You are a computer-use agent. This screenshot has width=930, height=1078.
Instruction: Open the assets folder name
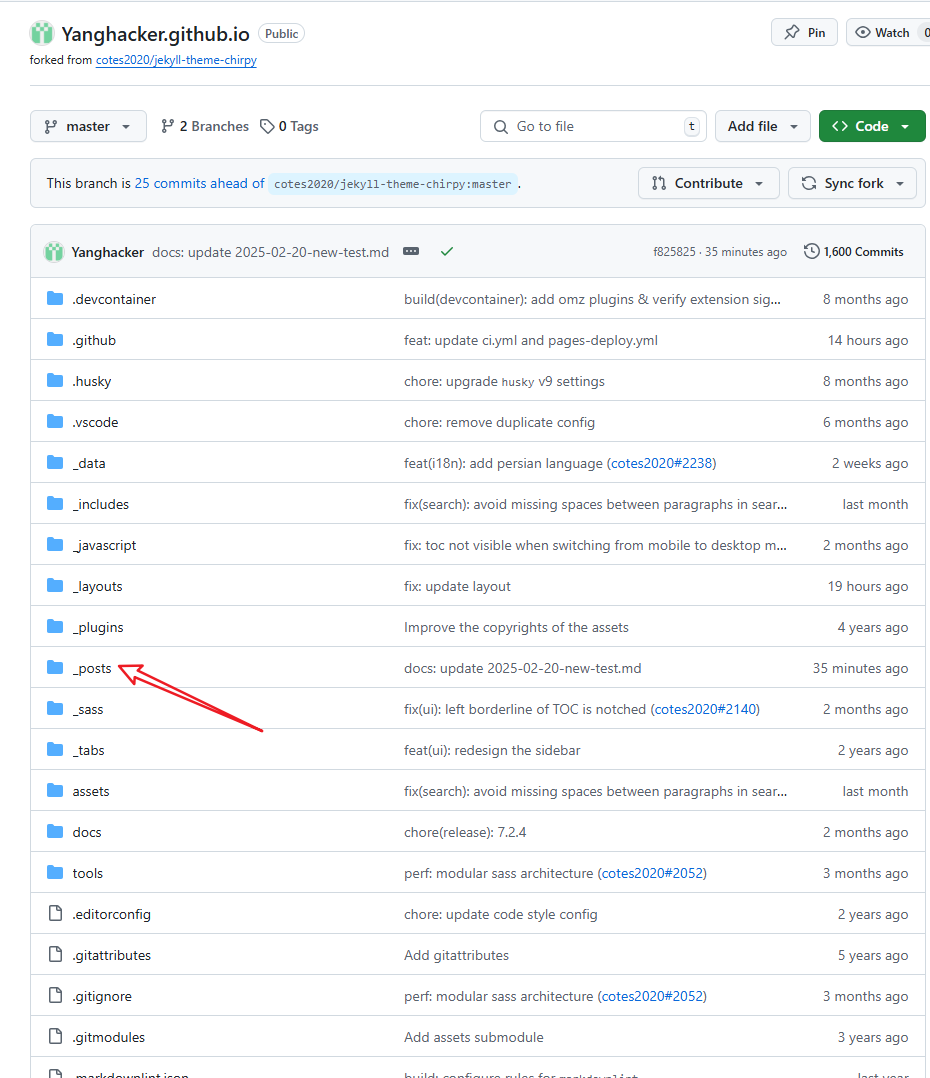(x=91, y=791)
